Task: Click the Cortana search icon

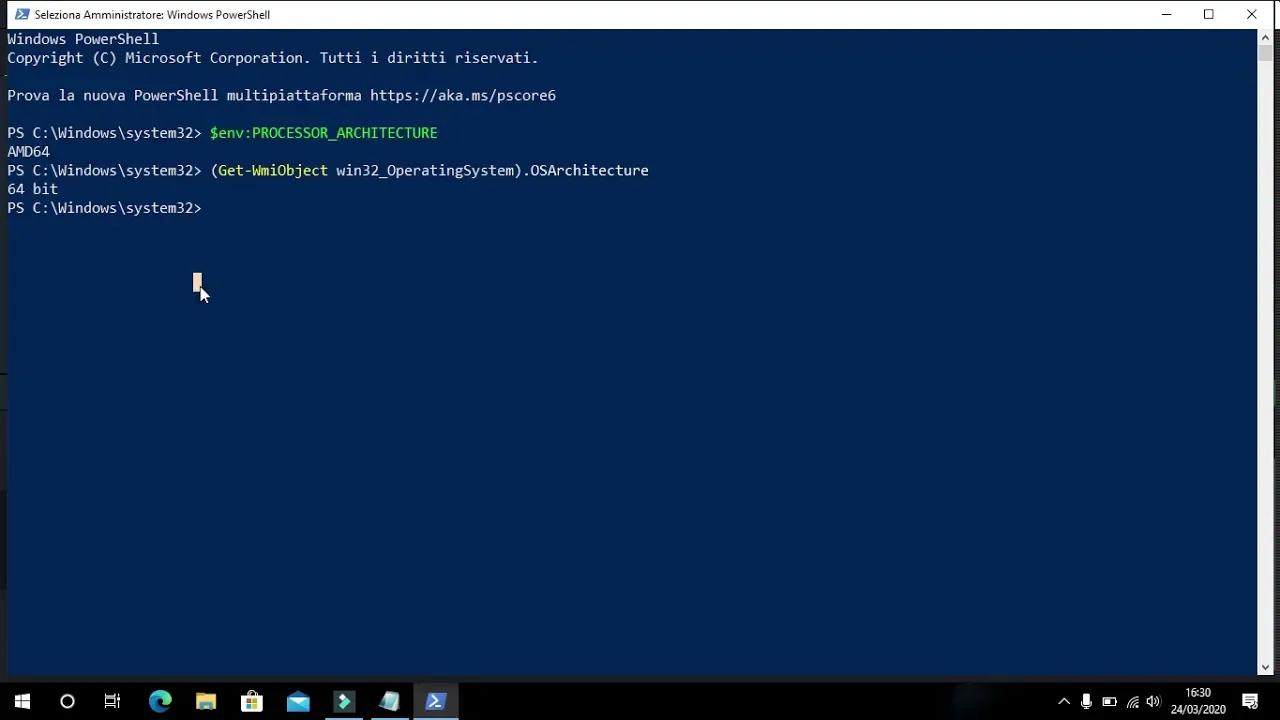Action: (x=66, y=700)
